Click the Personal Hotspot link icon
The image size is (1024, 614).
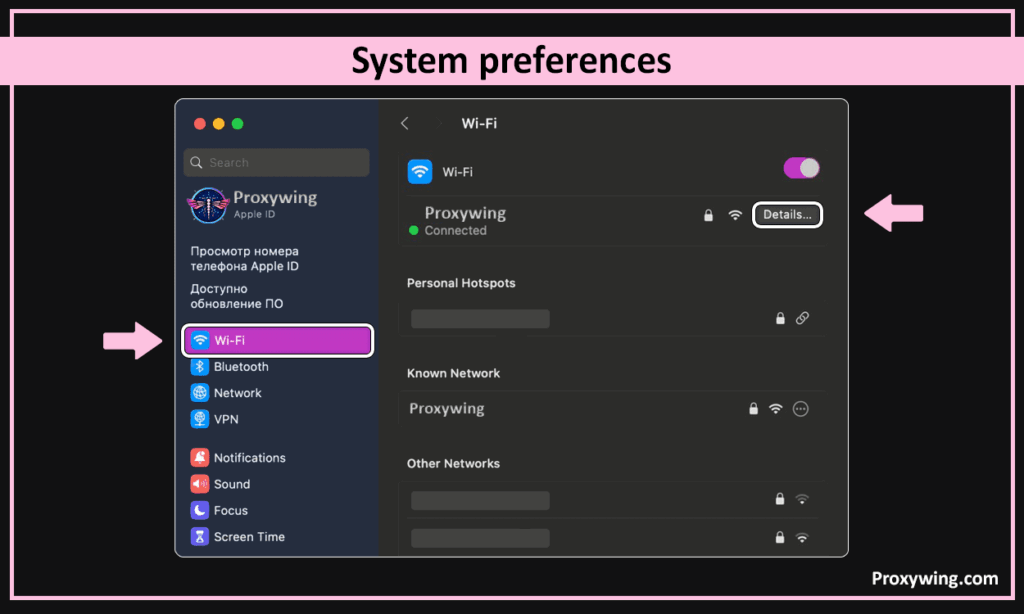(x=802, y=318)
